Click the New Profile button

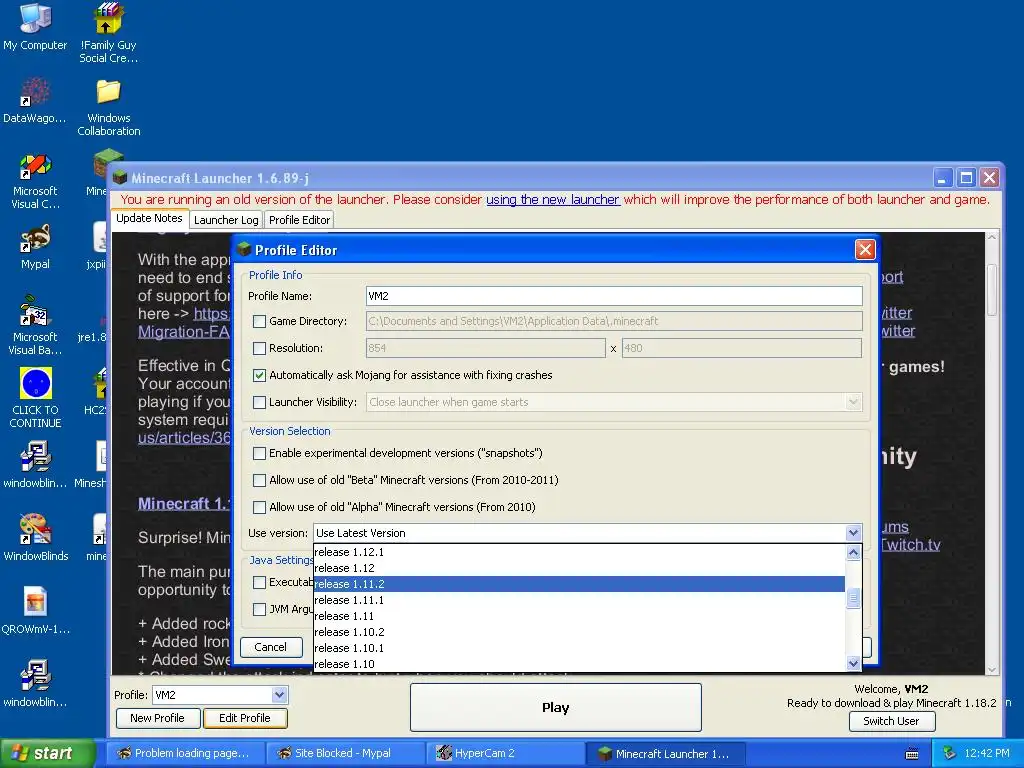157,718
